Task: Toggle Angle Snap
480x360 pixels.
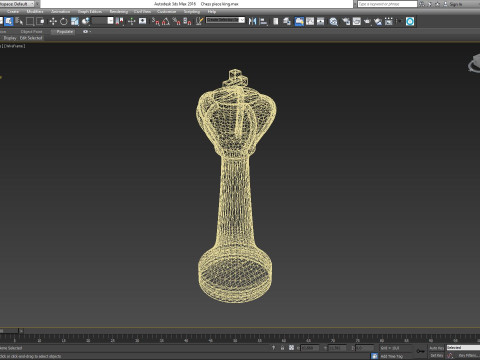Action: click(x=166, y=21)
